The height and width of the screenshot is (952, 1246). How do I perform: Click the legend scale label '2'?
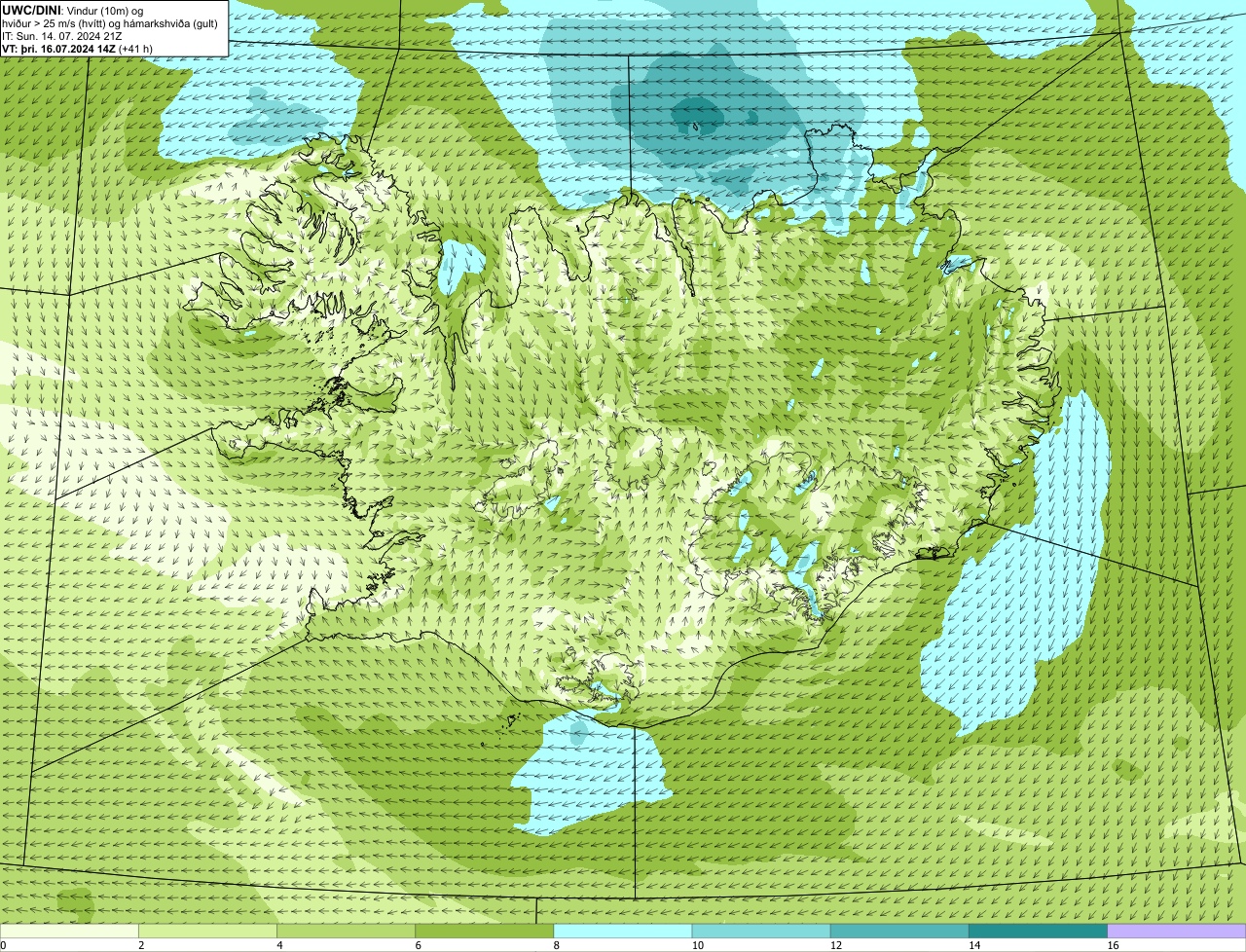click(141, 945)
